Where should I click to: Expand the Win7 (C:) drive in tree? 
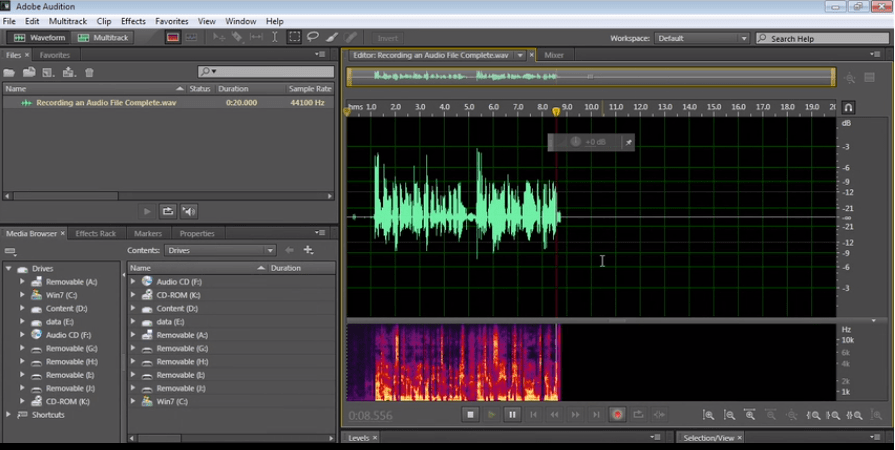tap(22, 295)
